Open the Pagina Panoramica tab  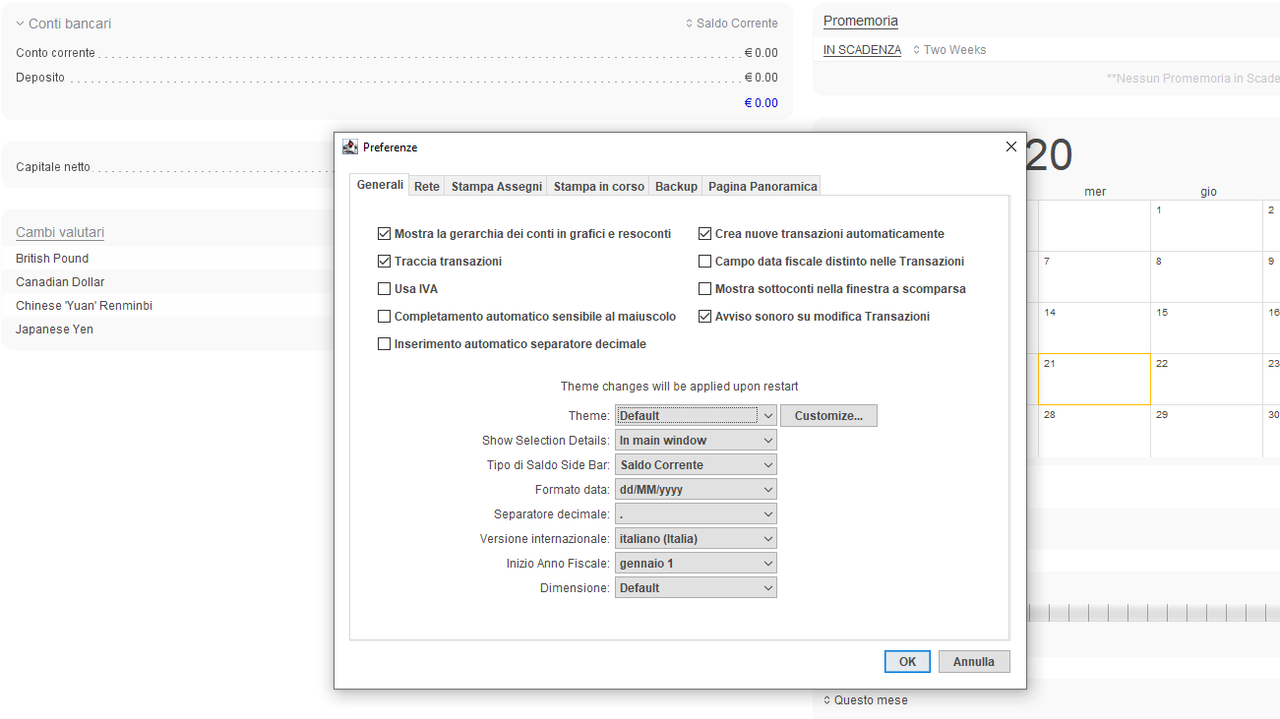click(x=763, y=186)
